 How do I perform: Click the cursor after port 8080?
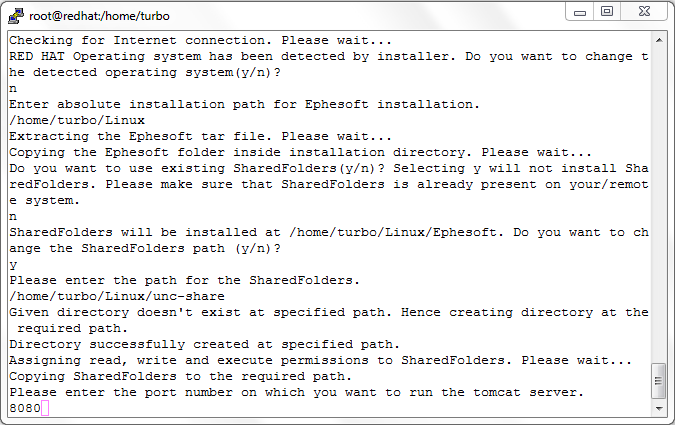[x=45, y=408]
